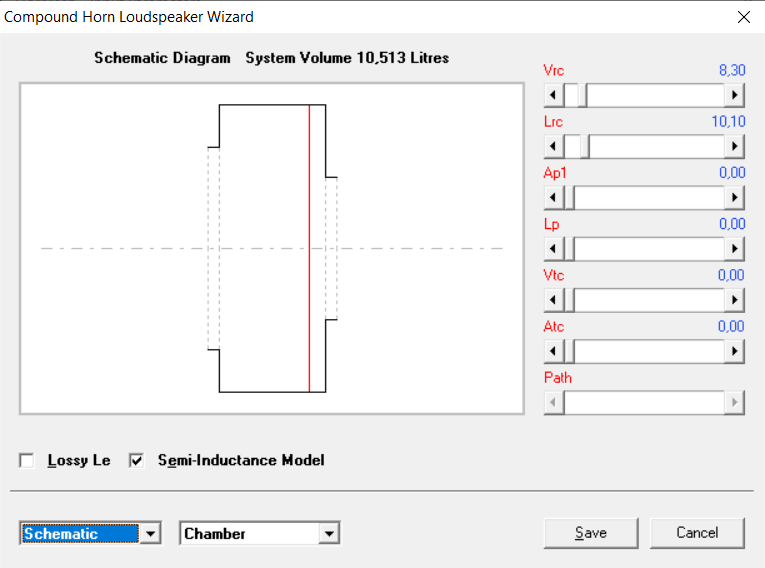This screenshot has width=765, height=568.
Task: Decrease Ap1 with its left arrow
Action: (554, 197)
